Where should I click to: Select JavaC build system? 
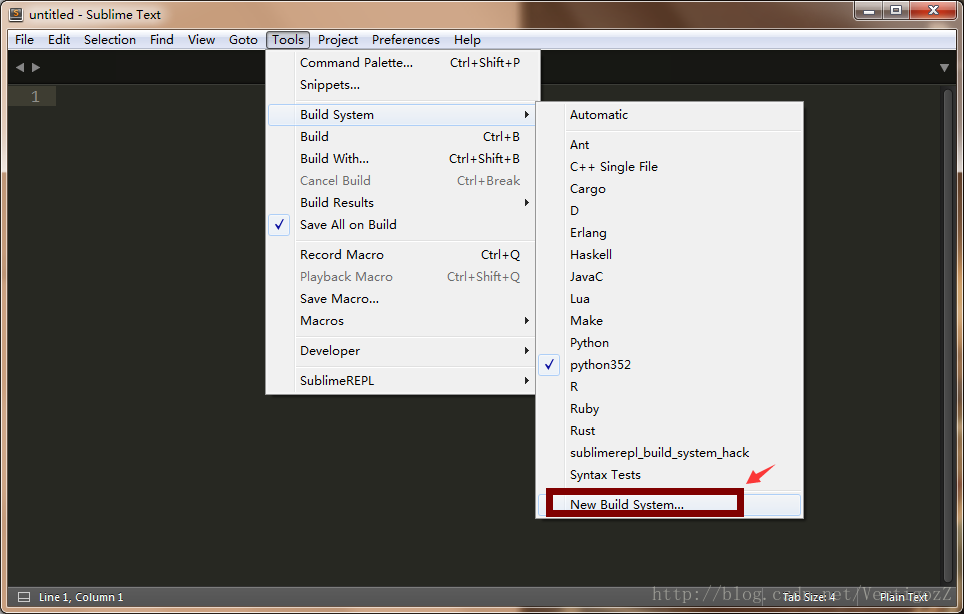(x=670, y=277)
